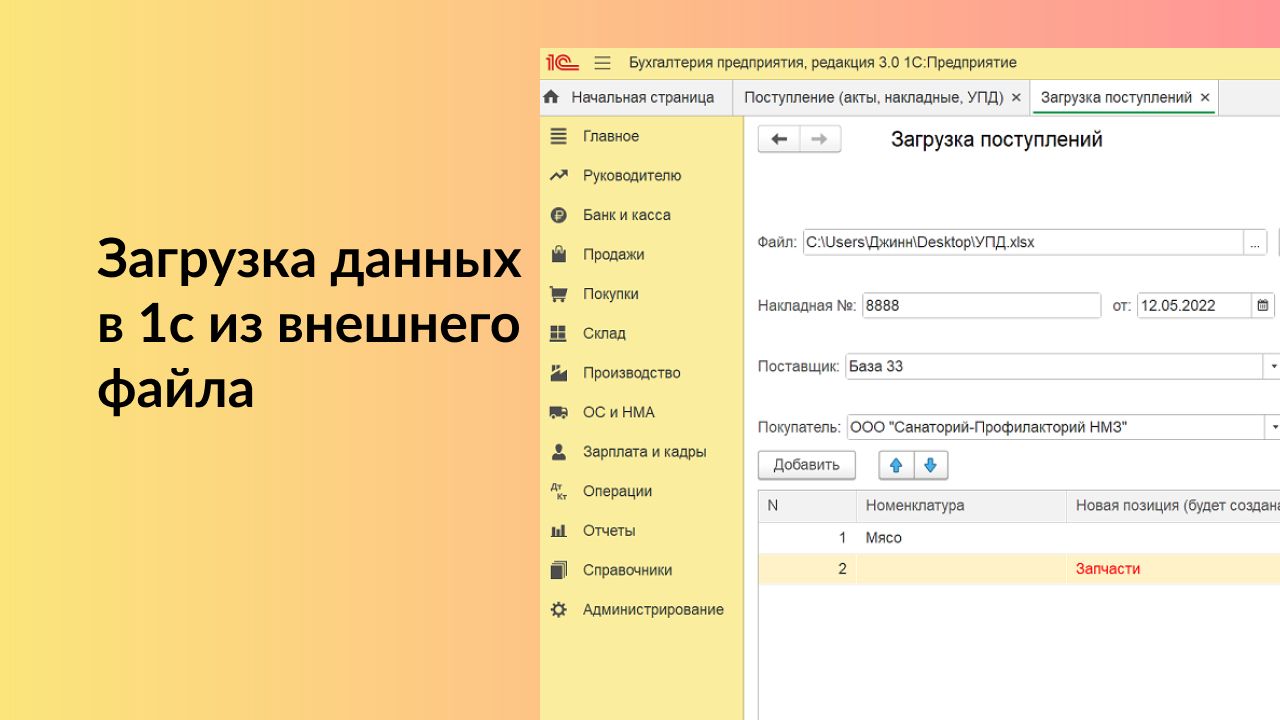This screenshot has width=1280, height=720.
Task: Click the home icon on Начальная страница
Action: tap(551, 98)
